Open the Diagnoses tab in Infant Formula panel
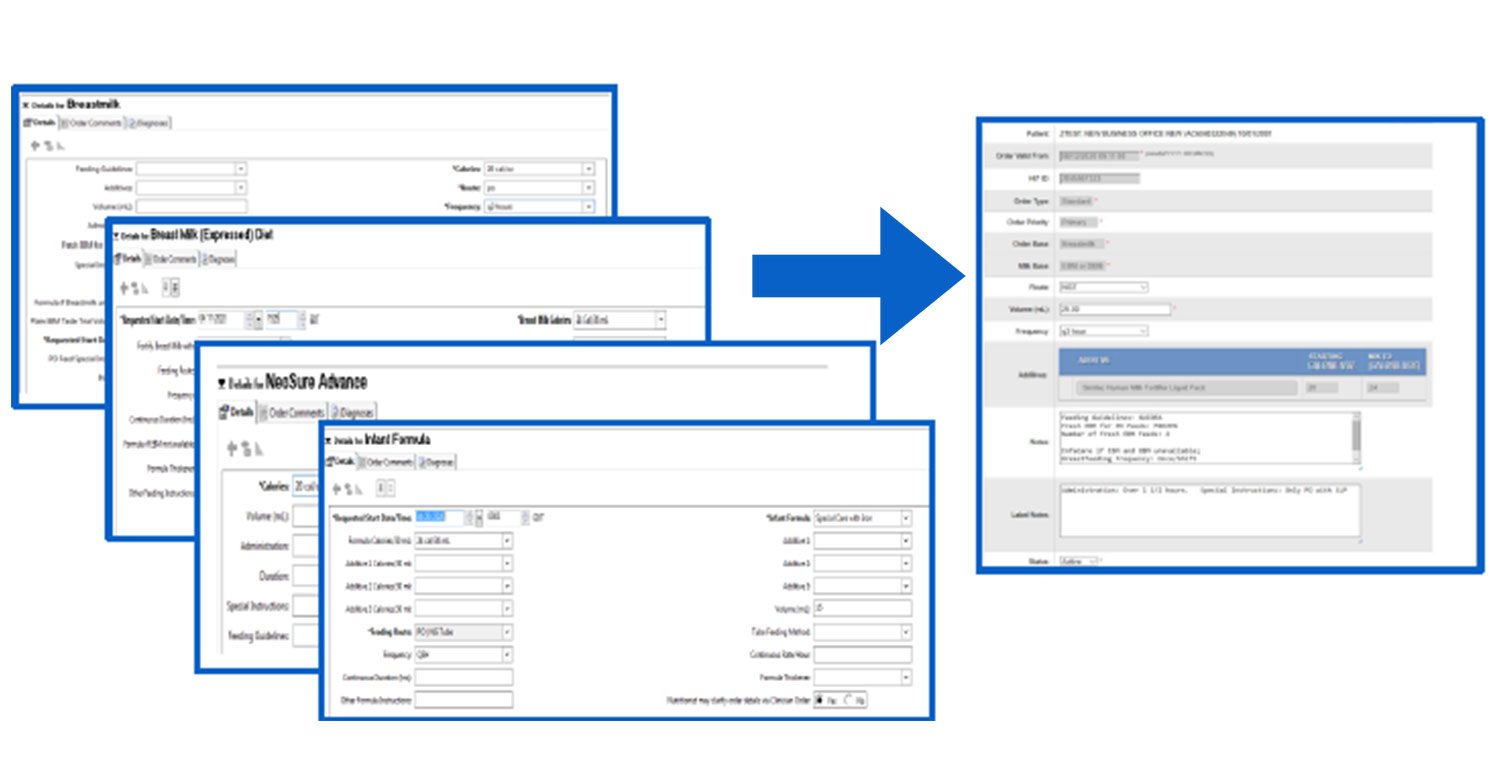 click(437, 462)
